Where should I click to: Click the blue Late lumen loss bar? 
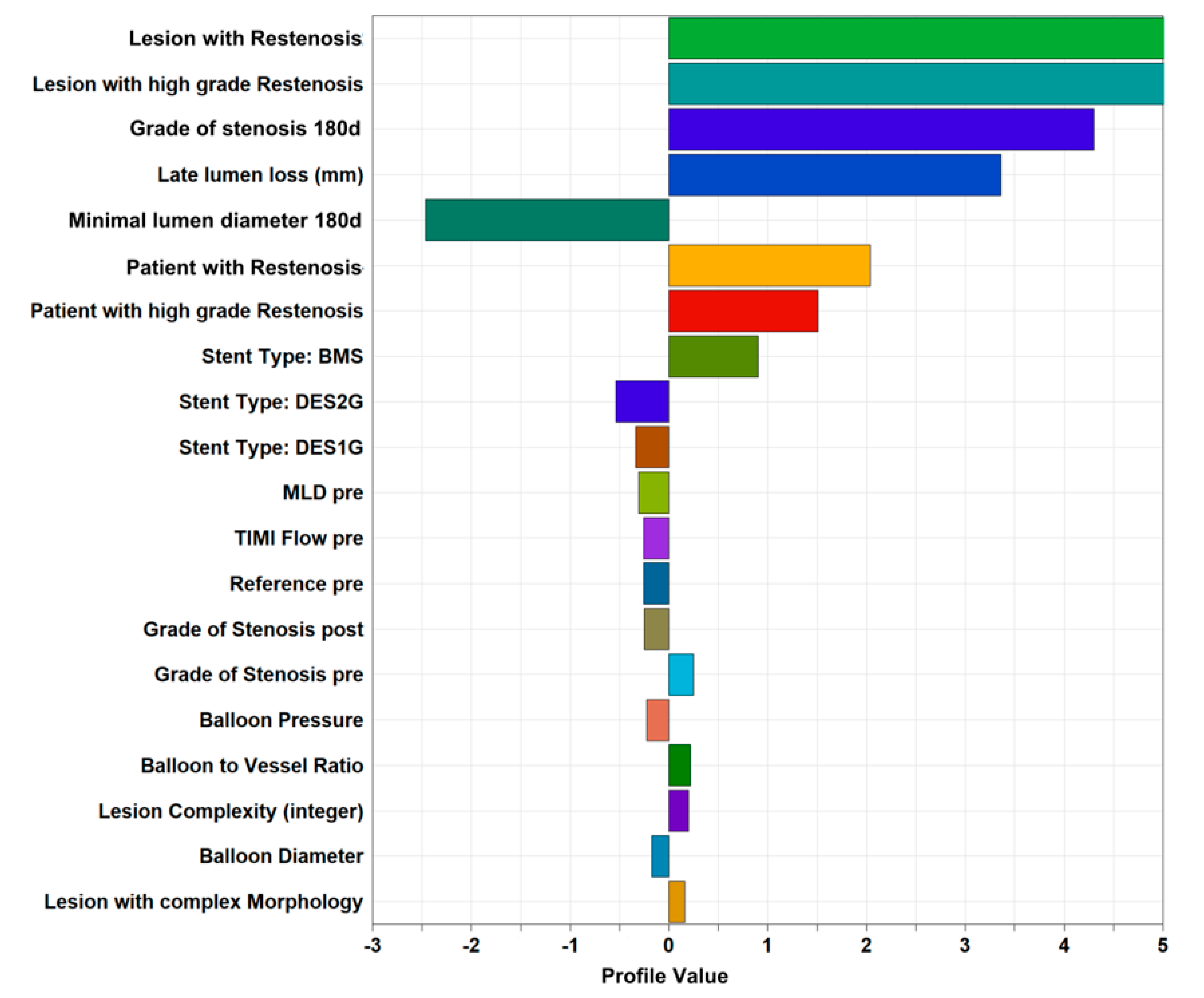[834, 174]
